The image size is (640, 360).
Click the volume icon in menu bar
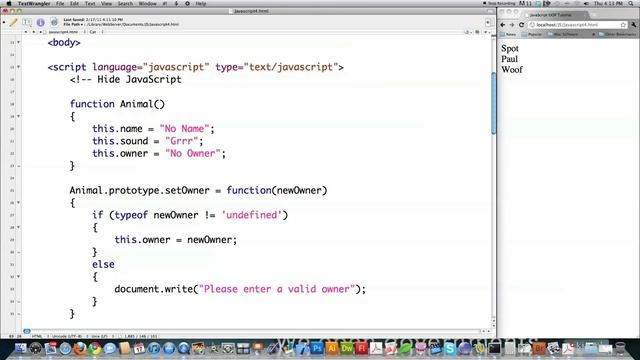click(x=587, y=3)
